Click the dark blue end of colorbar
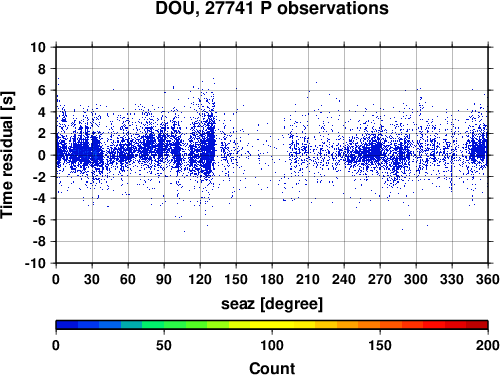The width and height of the screenshot is (500, 375). point(67,325)
